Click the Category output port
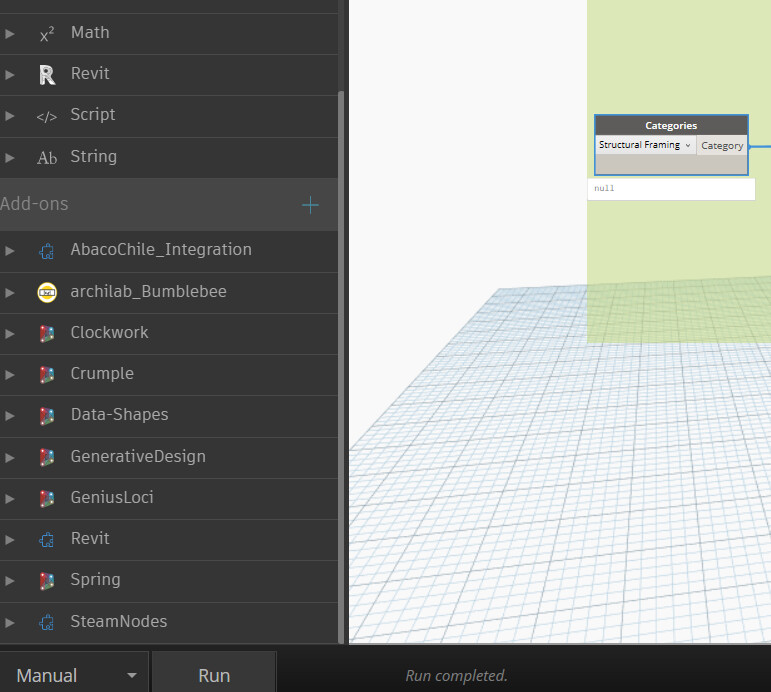The image size is (771, 692). click(722, 146)
